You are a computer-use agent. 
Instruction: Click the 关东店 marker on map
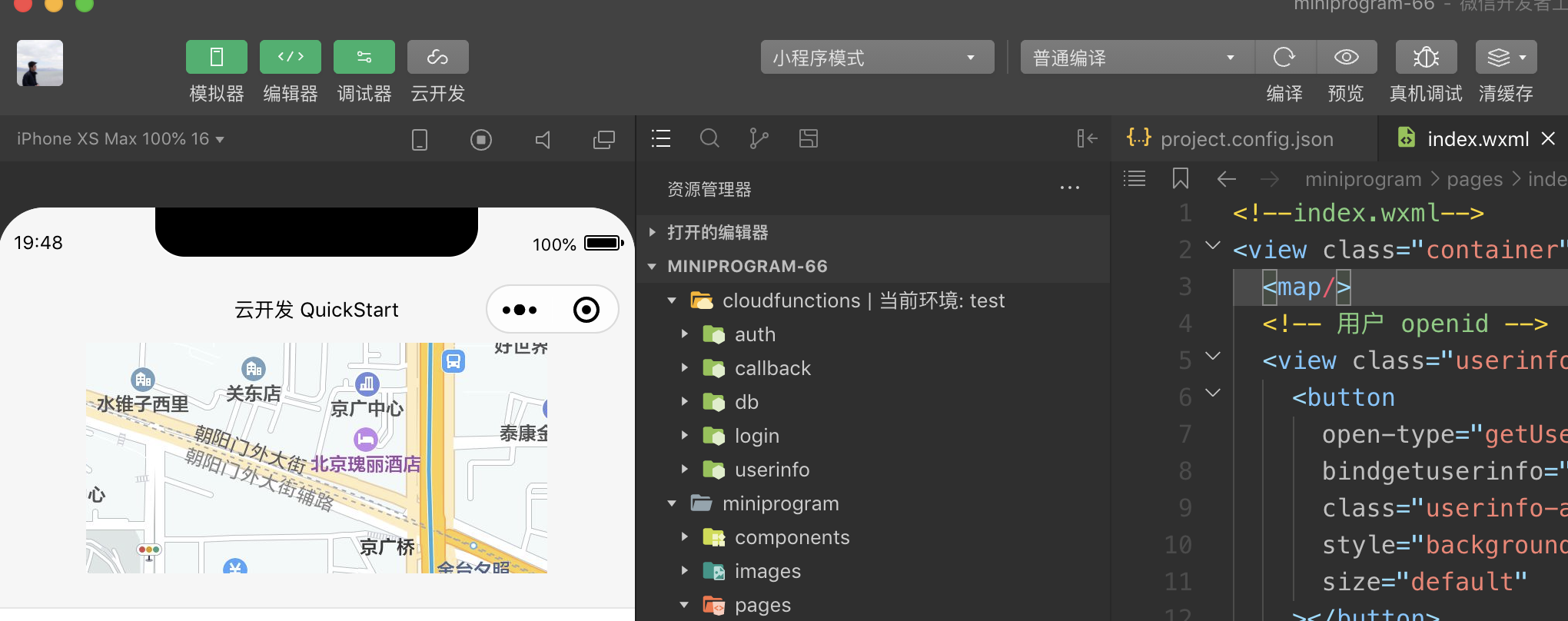coord(254,369)
